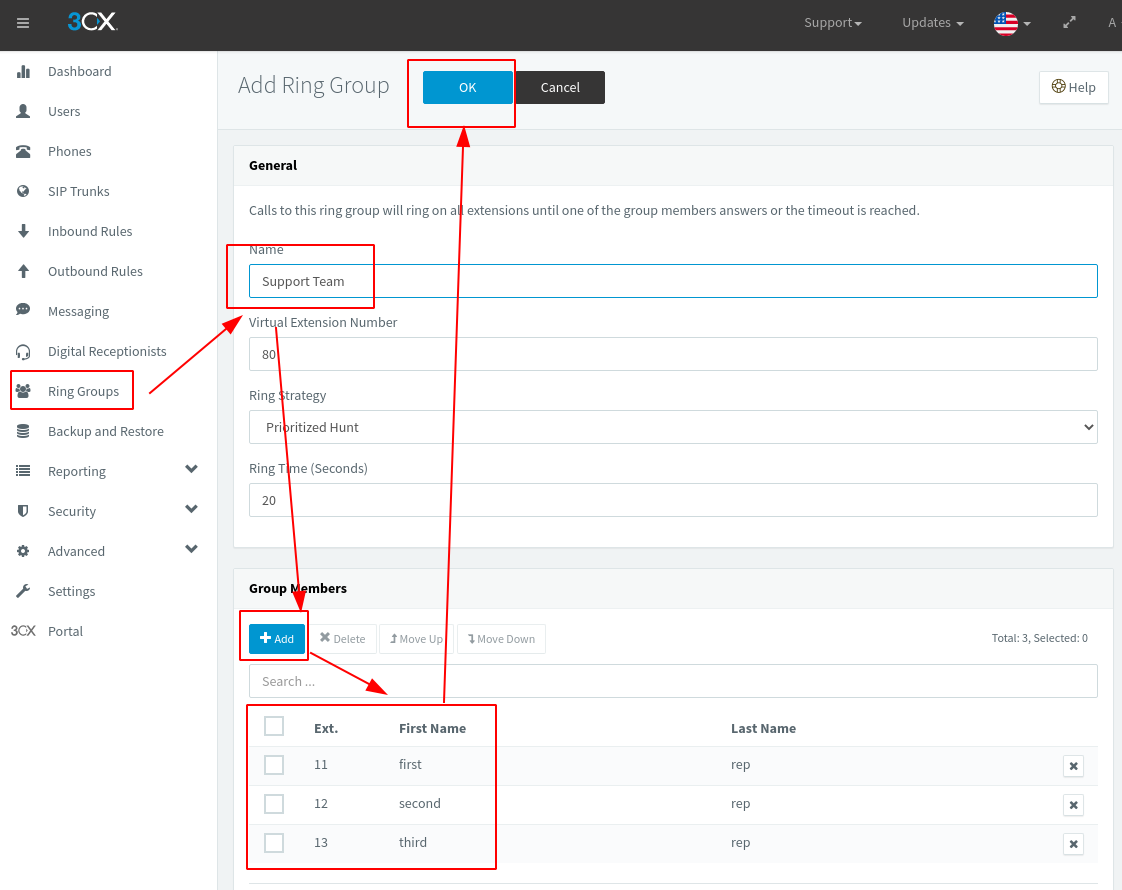Open the Updates menu
The image size is (1122, 890).
(932, 23)
